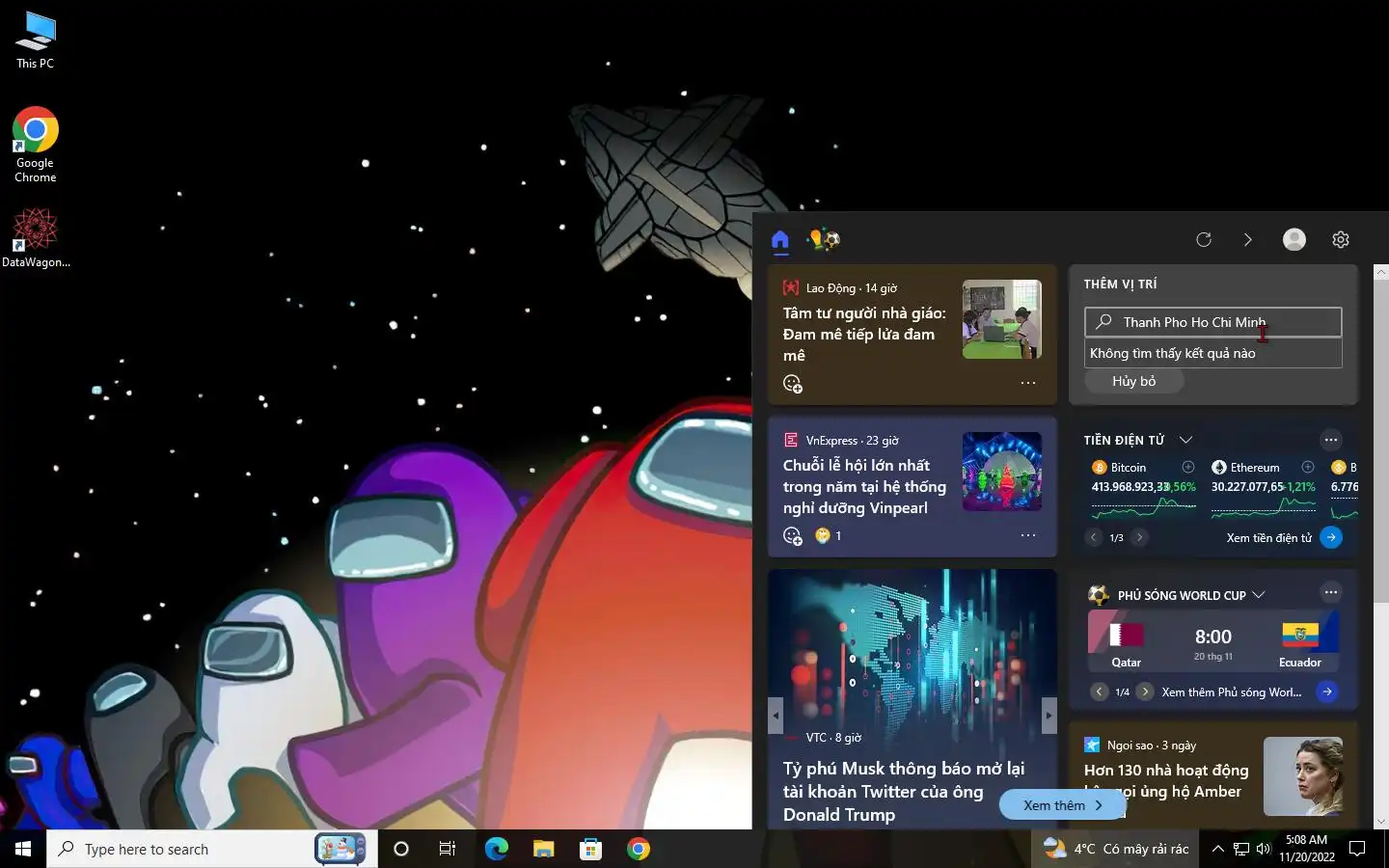This screenshot has width=1389, height=868.
Task: Open the Lao Động teacher article
Action: click(x=864, y=334)
